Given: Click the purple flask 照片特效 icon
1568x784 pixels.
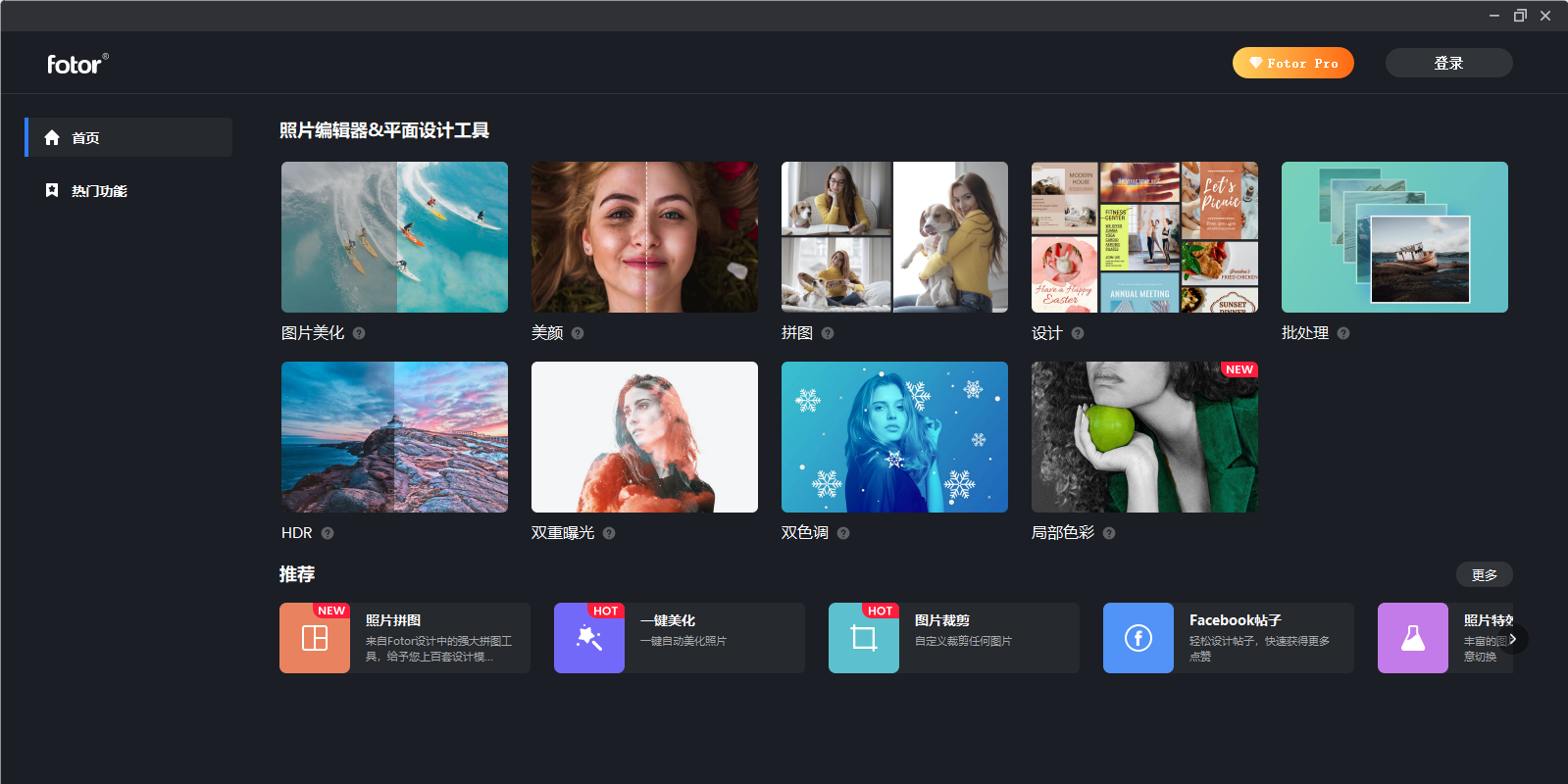Looking at the screenshot, I should (1413, 638).
